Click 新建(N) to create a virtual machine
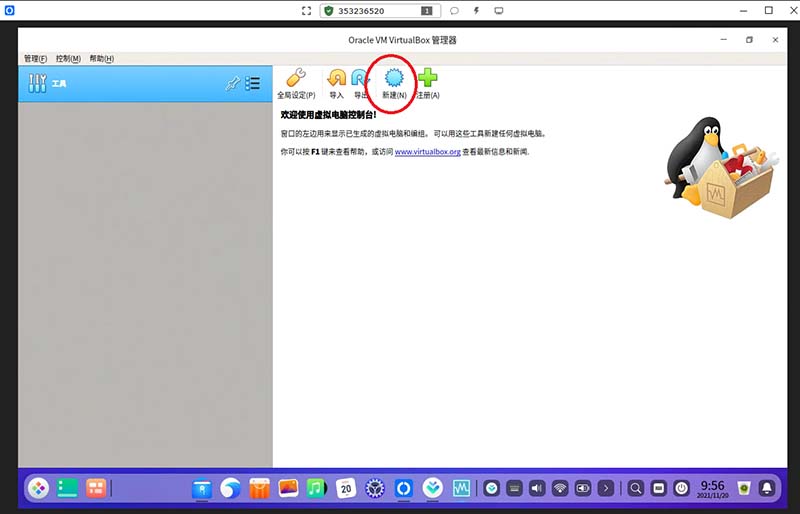The width and height of the screenshot is (800, 514). click(394, 84)
